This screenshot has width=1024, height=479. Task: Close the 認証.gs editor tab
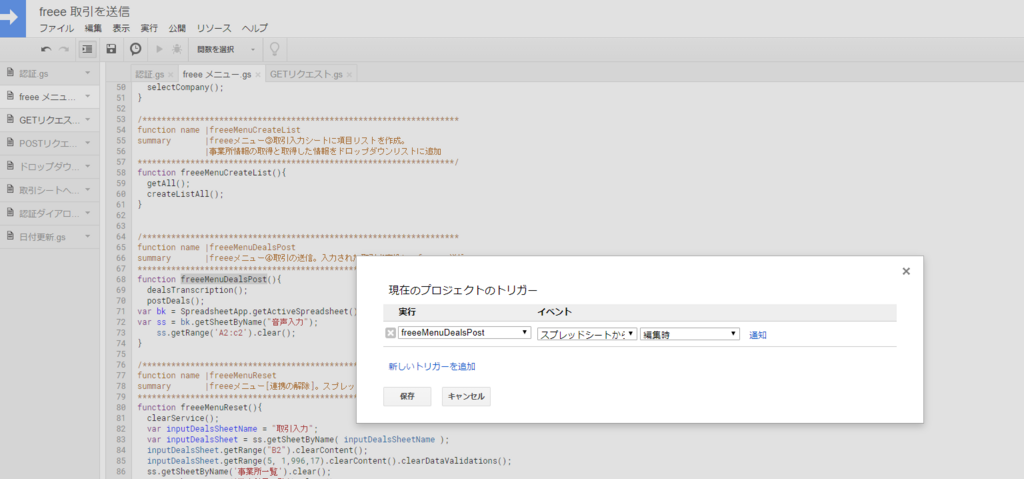tap(170, 75)
